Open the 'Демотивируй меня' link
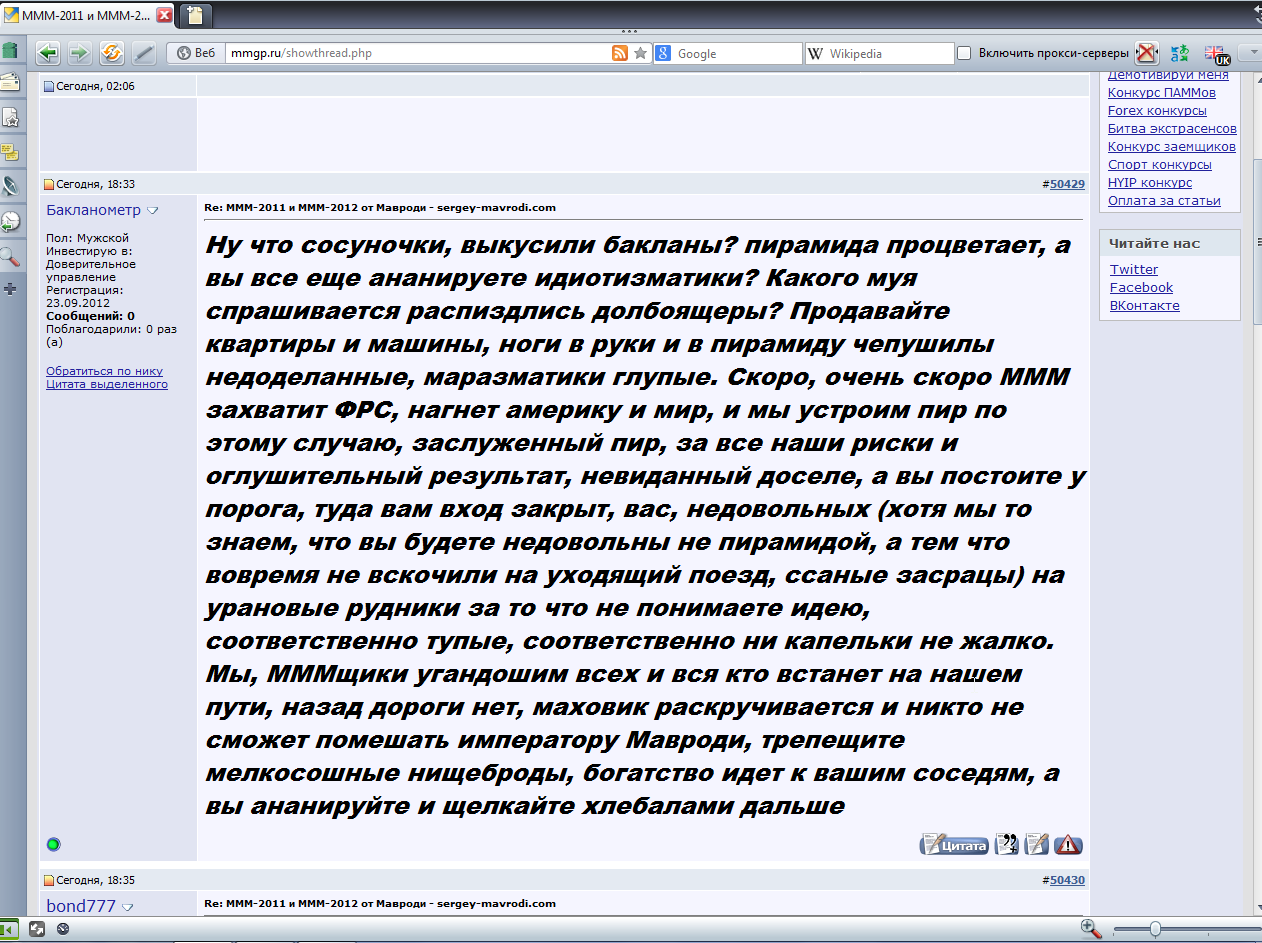 tap(1168, 76)
